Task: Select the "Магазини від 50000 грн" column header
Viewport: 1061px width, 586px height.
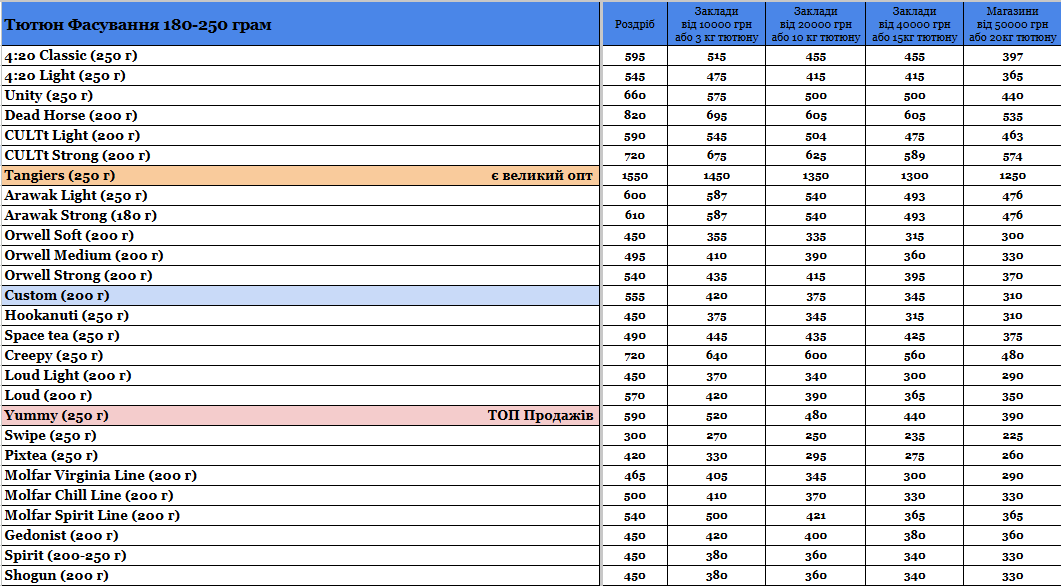Action: pos(1012,24)
